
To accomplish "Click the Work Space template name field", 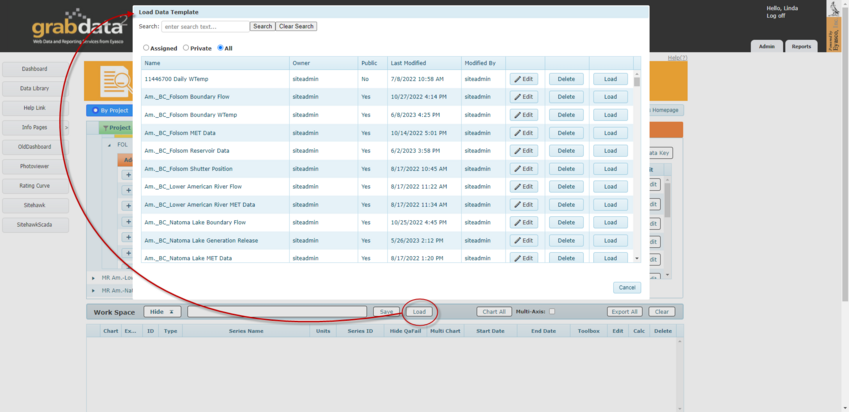I will point(277,312).
